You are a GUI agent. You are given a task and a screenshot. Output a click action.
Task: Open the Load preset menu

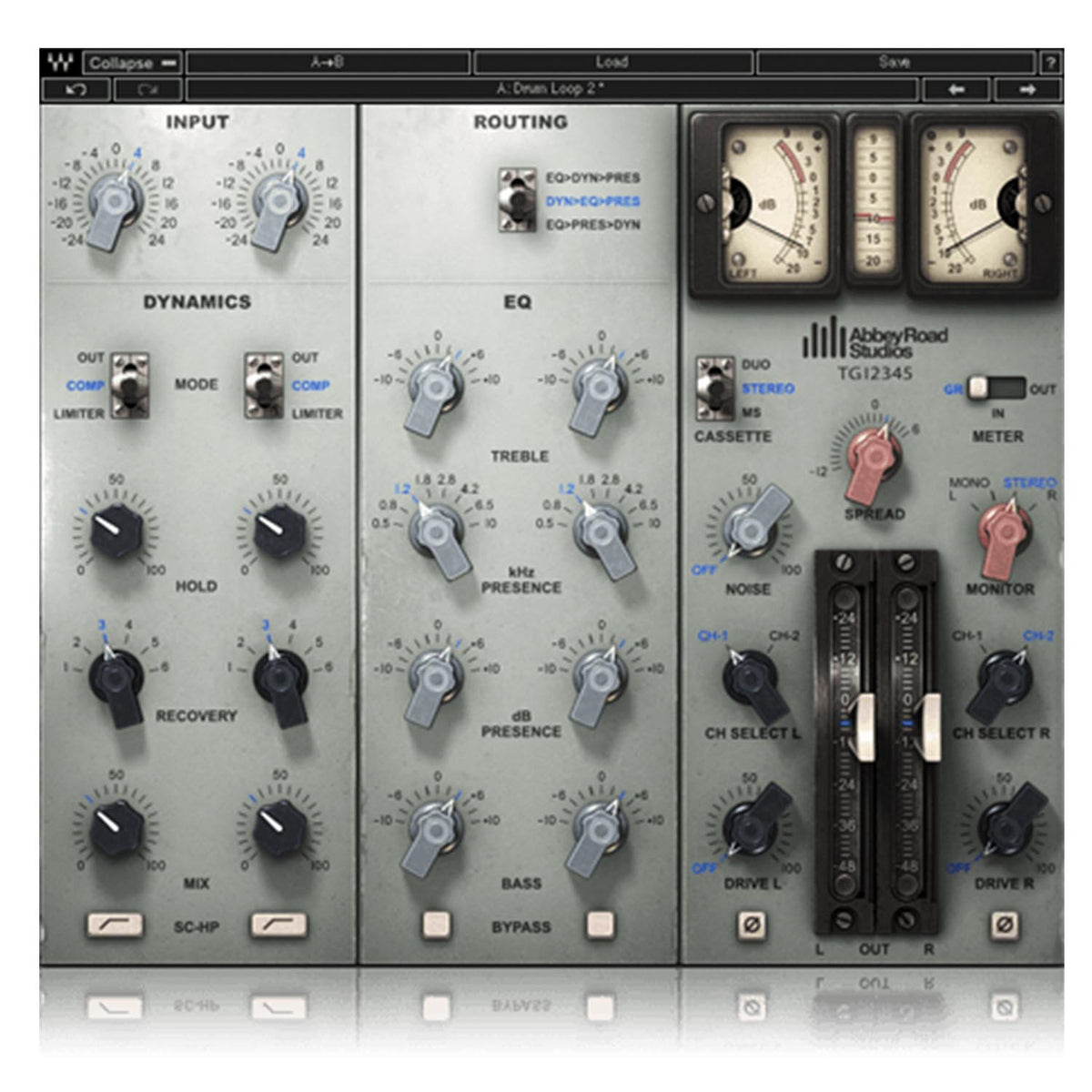pyautogui.click(x=612, y=63)
